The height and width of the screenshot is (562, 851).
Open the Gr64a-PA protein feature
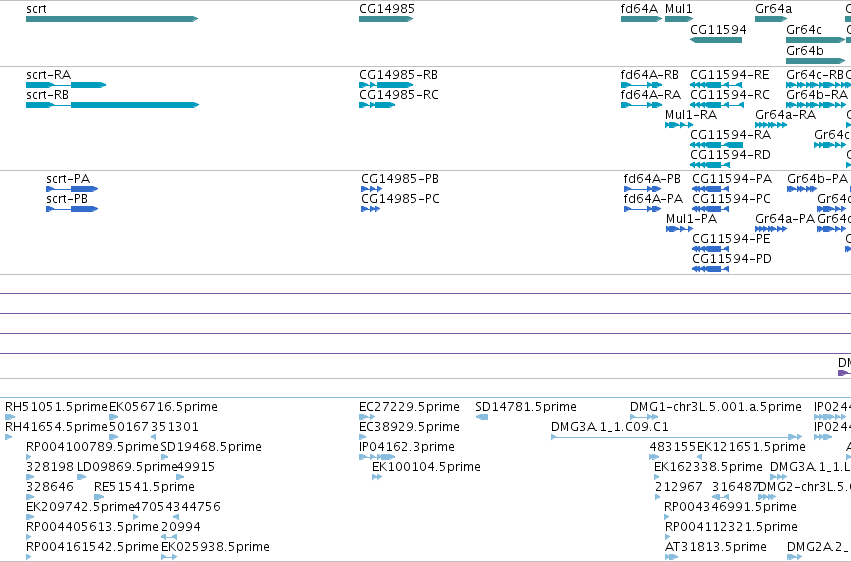(771, 229)
